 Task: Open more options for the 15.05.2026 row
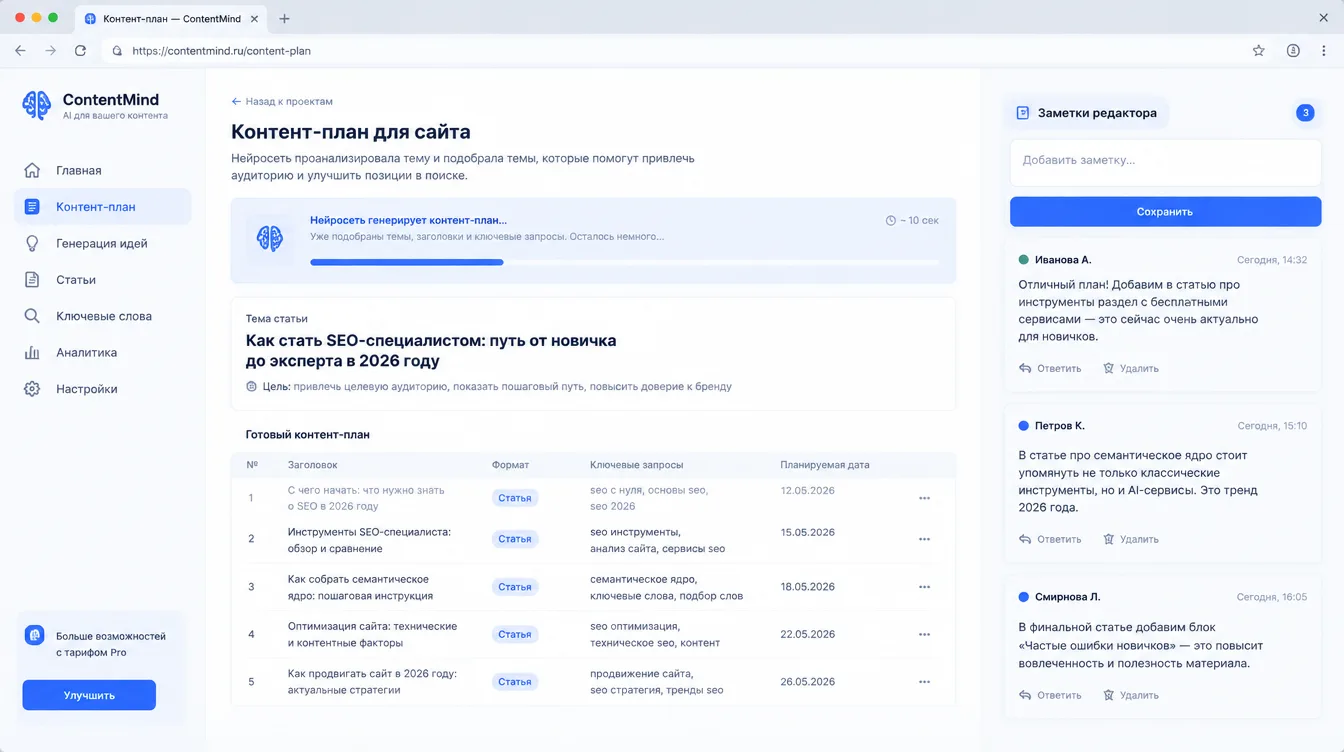coord(924,539)
